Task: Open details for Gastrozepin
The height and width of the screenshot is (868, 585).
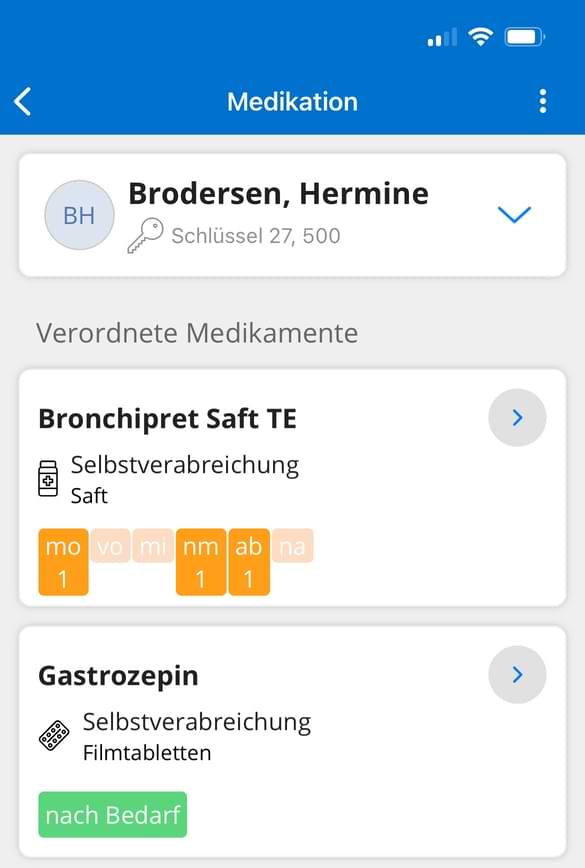Action: (517, 674)
